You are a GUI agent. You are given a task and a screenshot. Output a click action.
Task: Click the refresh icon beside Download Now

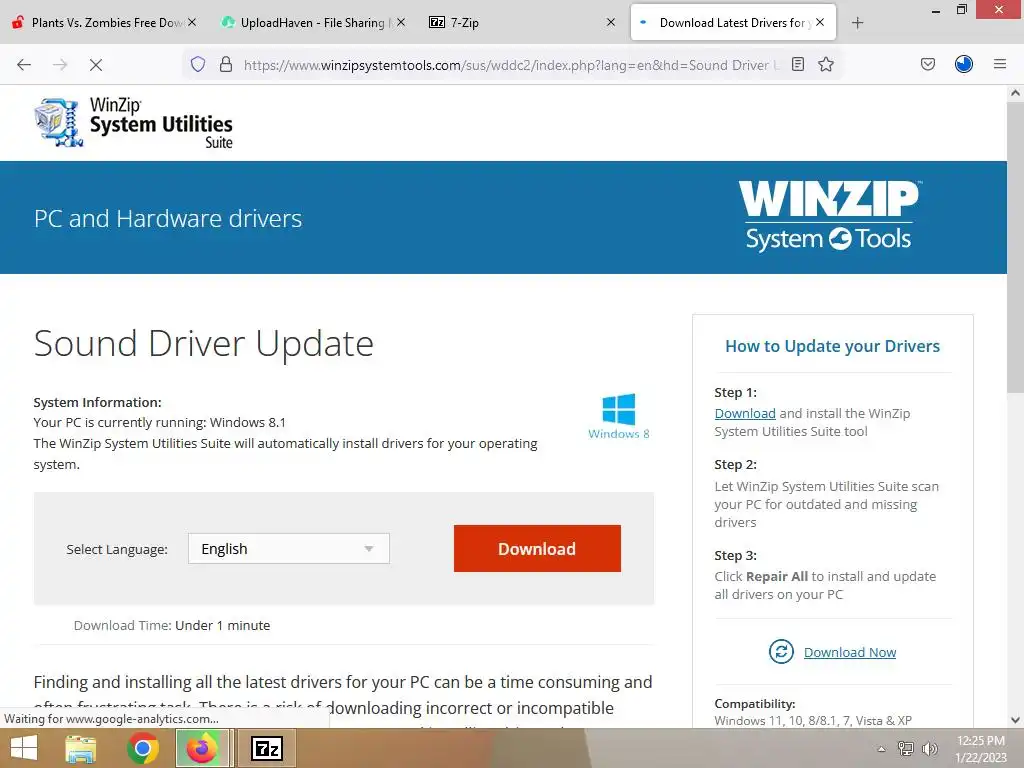click(x=781, y=651)
